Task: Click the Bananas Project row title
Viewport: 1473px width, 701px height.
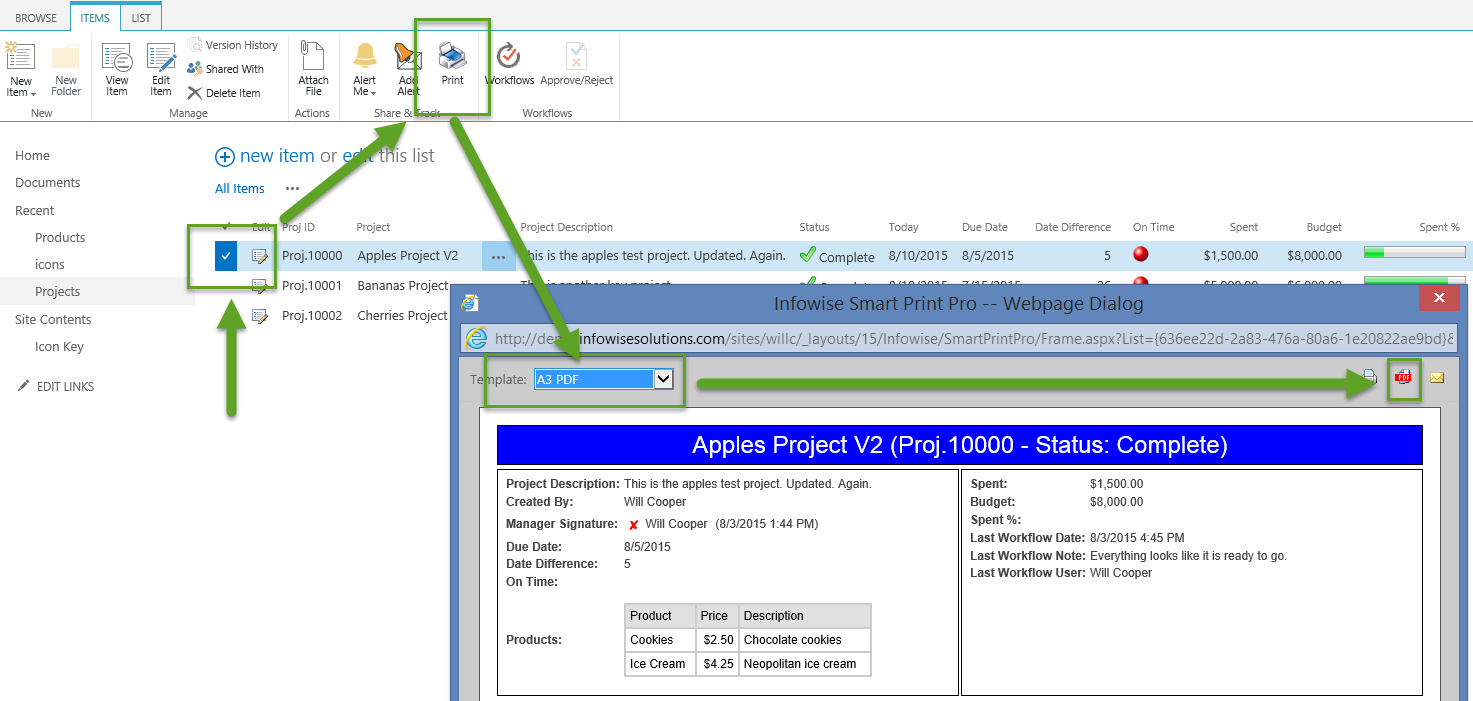Action: click(x=403, y=286)
